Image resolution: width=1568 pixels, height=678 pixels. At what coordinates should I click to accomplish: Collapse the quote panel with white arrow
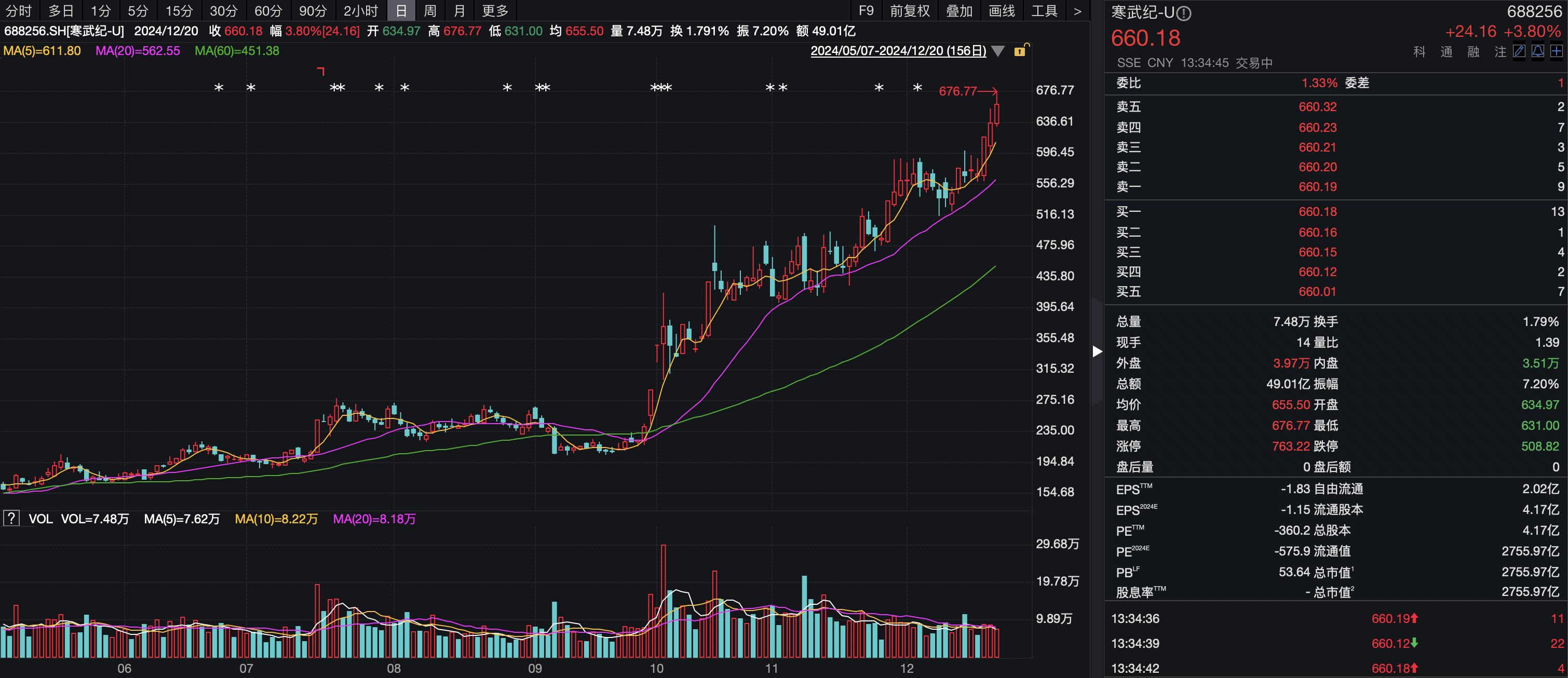tap(1097, 351)
